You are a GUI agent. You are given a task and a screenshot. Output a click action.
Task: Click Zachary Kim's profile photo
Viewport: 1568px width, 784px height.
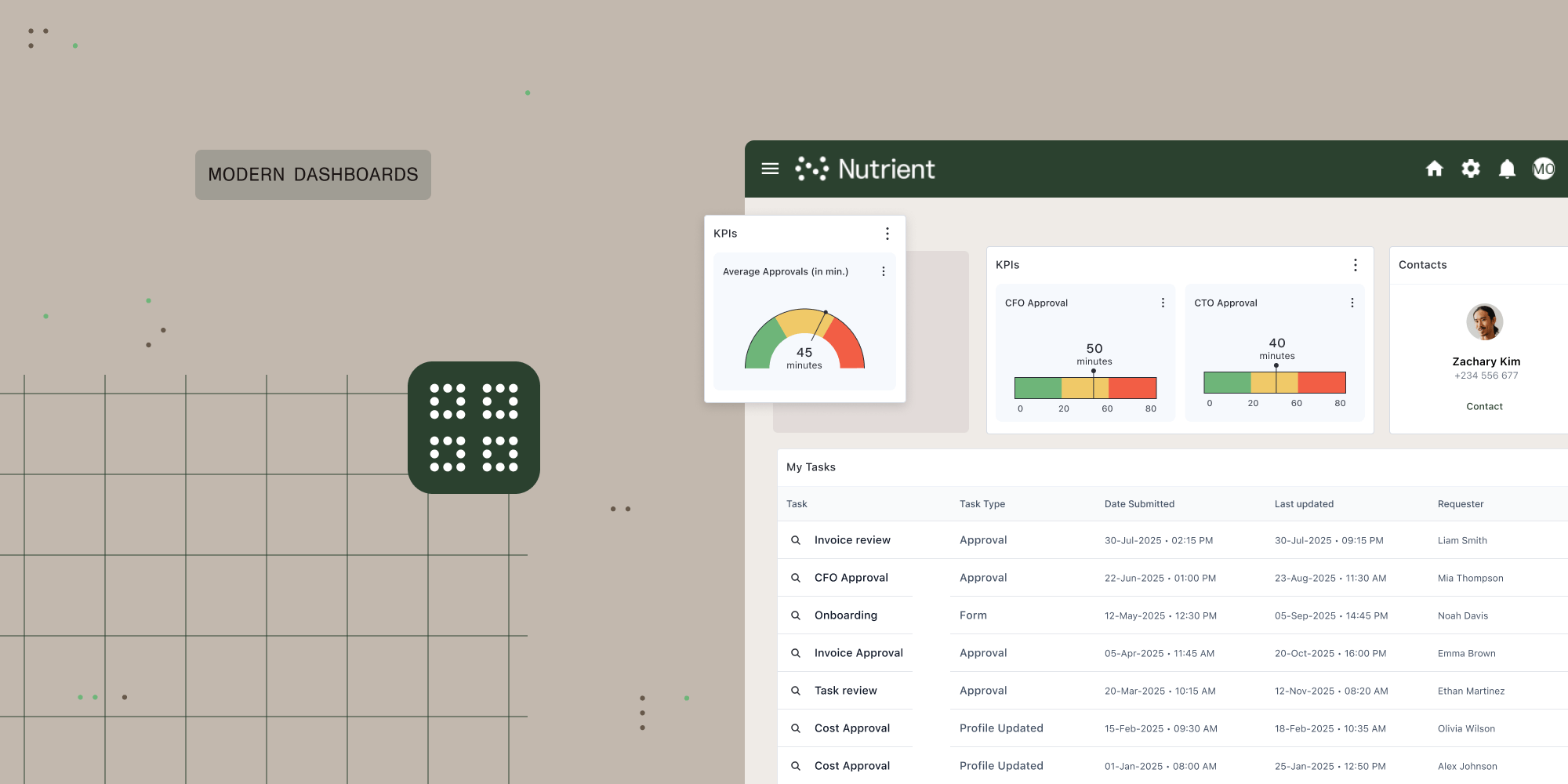point(1484,321)
